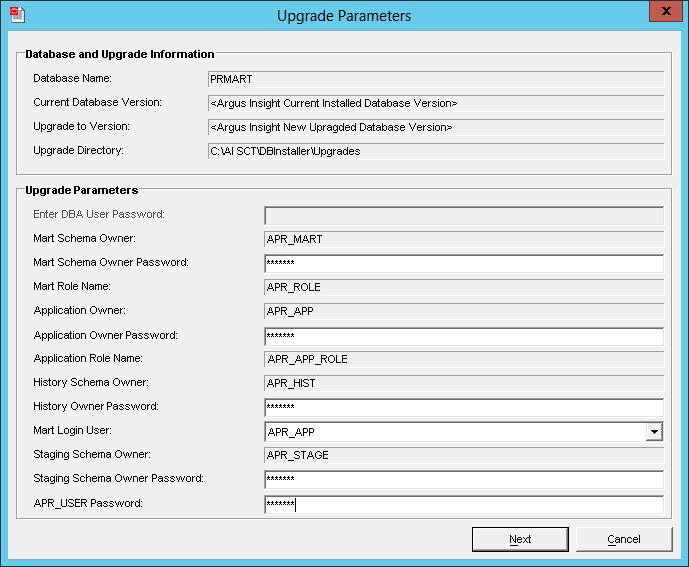Screen dimensions: 689x567
Task: Focus the Mart Schema Owner Password field
Action: [x=464, y=263]
